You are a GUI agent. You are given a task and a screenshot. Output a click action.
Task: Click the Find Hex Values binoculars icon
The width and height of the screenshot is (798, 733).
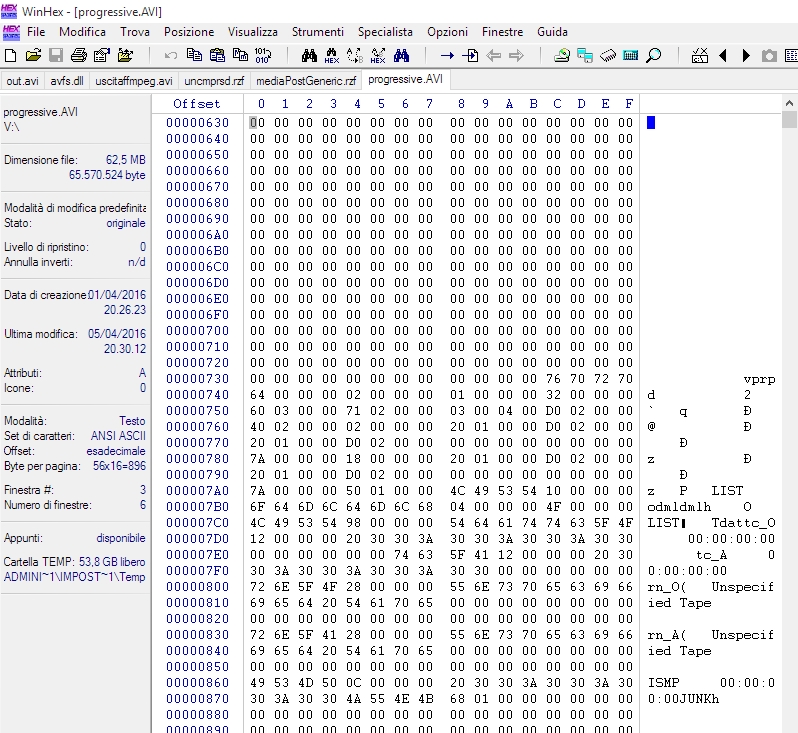click(332, 55)
